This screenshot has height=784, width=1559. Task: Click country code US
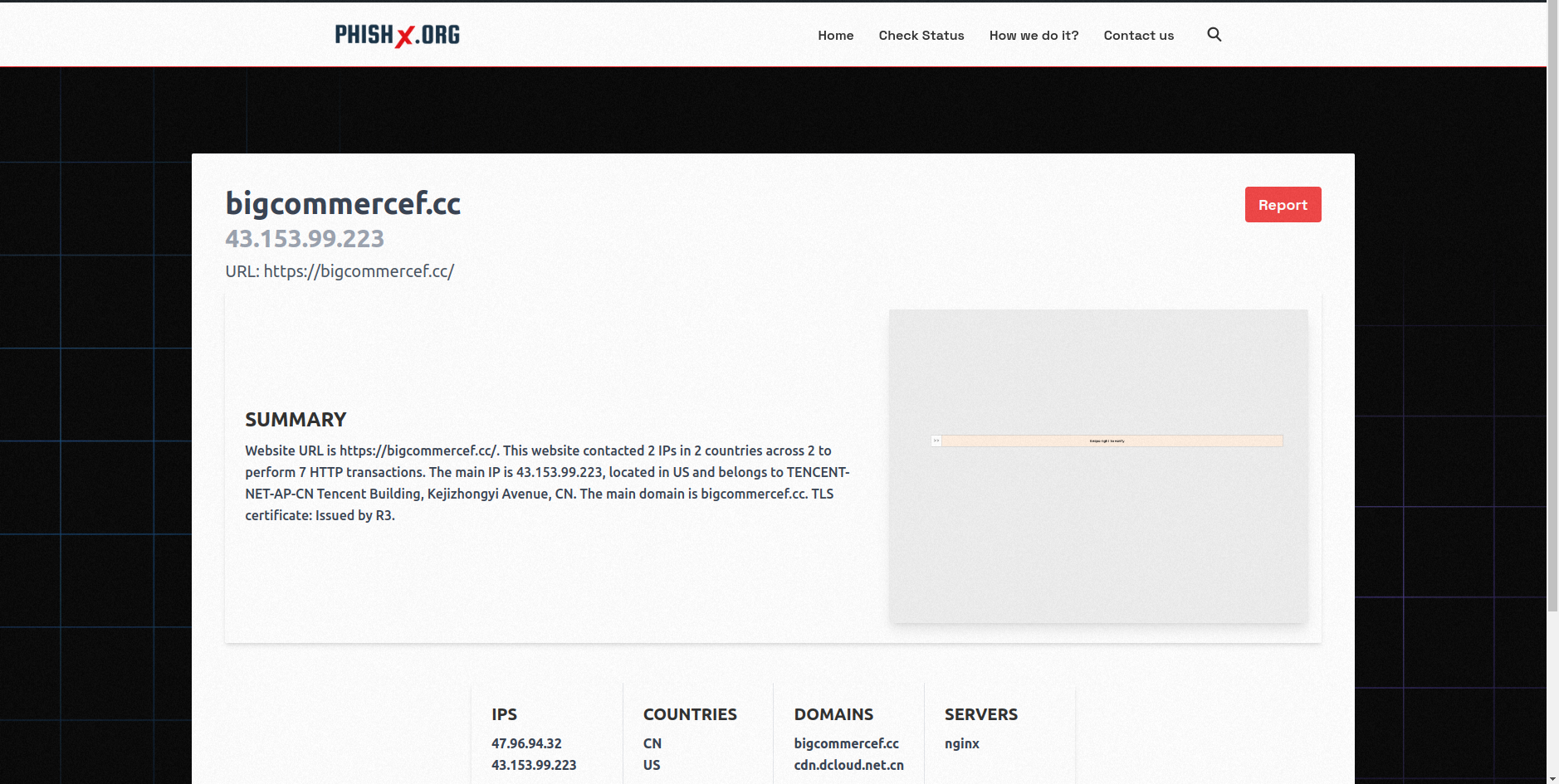coord(652,765)
